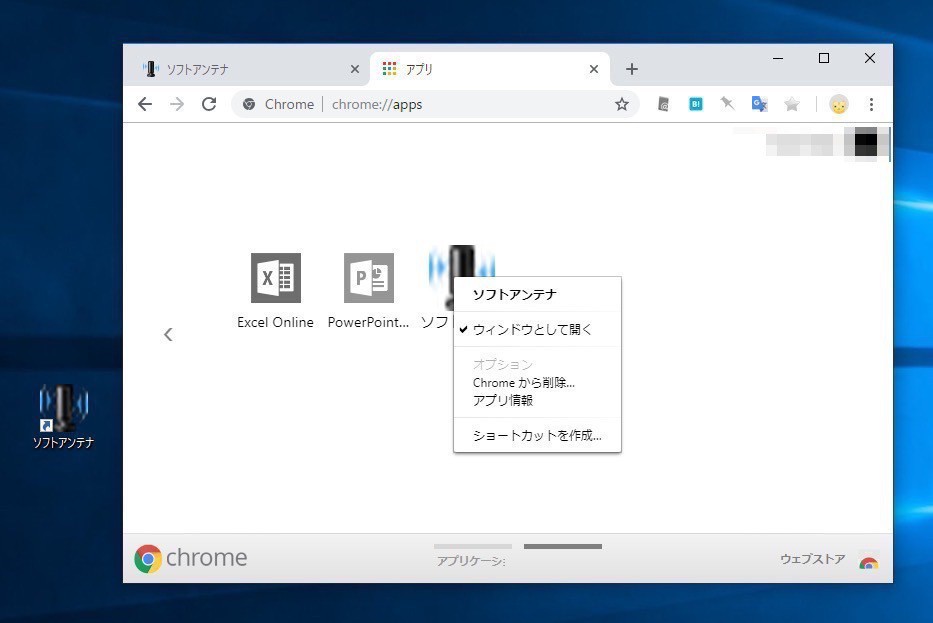Open Chrome's three-dot menu
Viewport: 933px width, 623px height.
[x=871, y=105]
